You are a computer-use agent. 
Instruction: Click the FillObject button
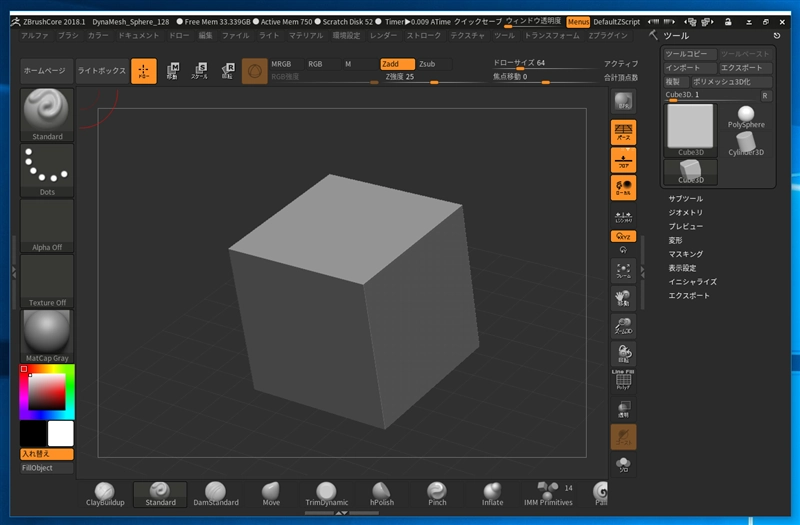[x=47, y=467]
